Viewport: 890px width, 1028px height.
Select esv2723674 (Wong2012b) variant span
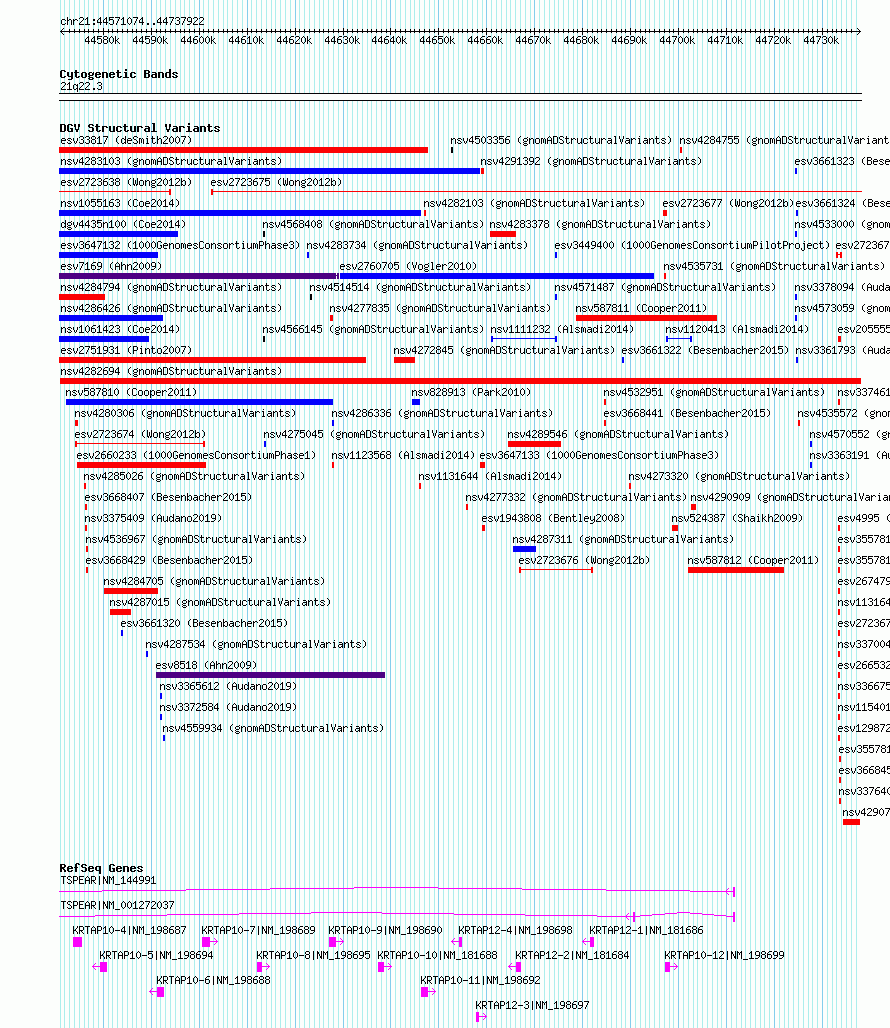click(140, 444)
